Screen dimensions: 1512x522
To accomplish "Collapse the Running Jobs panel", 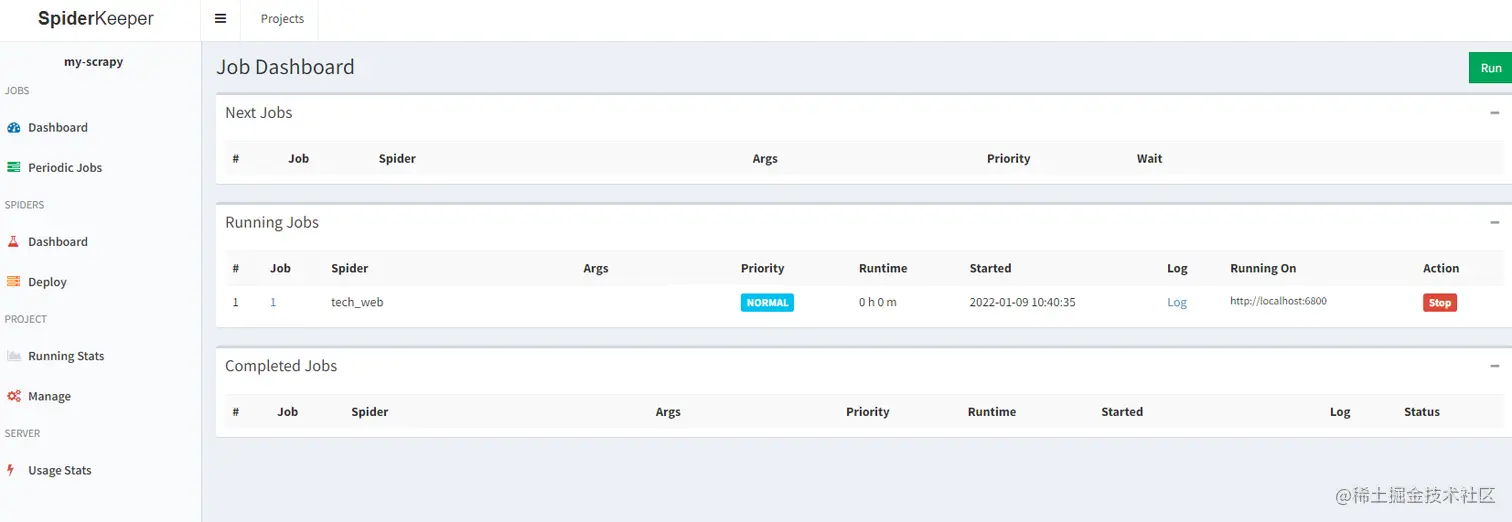I will coord(1494,223).
